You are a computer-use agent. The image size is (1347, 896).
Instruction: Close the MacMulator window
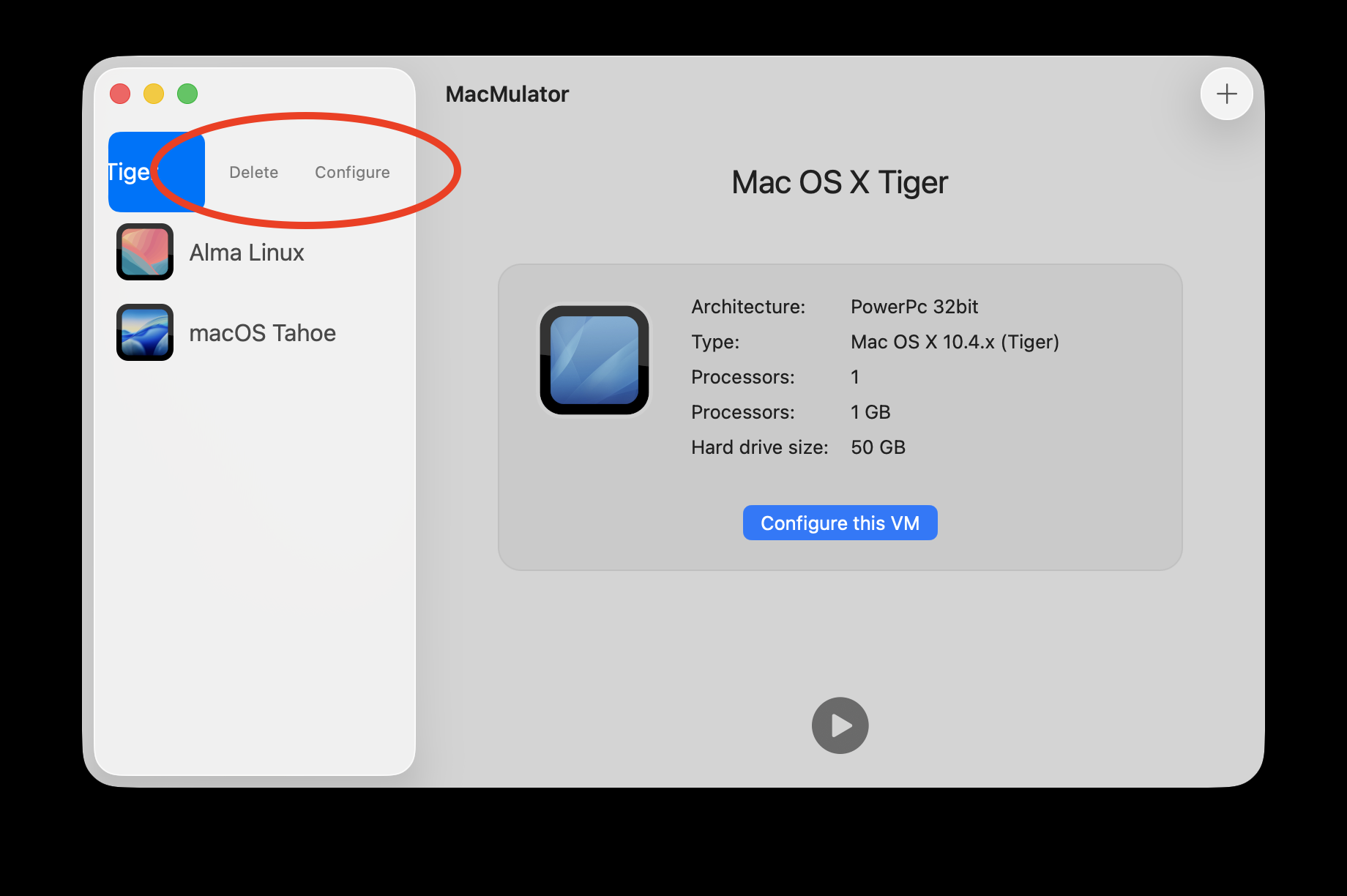pos(120,94)
